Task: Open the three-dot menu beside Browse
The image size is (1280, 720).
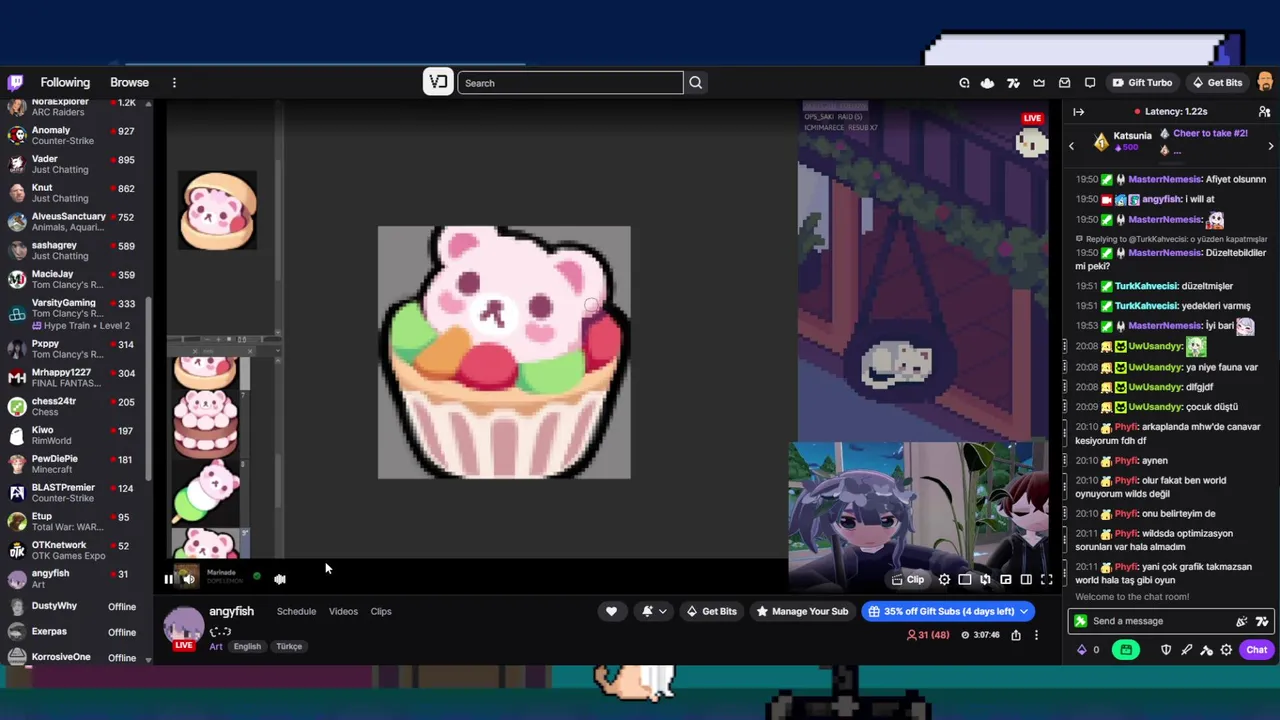Action: pyautogui.click(x=174, y=83)
